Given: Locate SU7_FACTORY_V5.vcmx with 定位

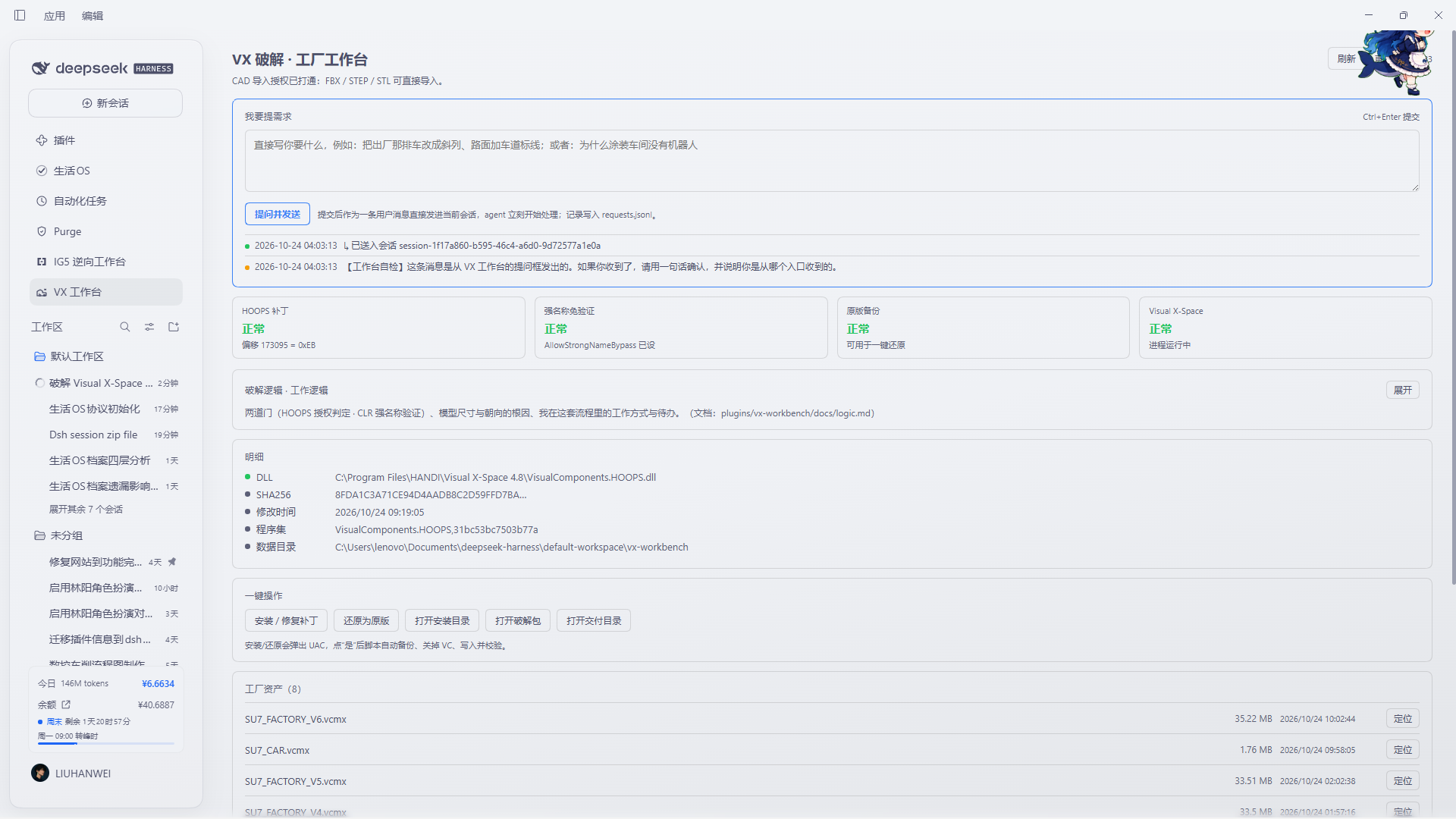Looking at the screenshot, I should click(1403, 781).
